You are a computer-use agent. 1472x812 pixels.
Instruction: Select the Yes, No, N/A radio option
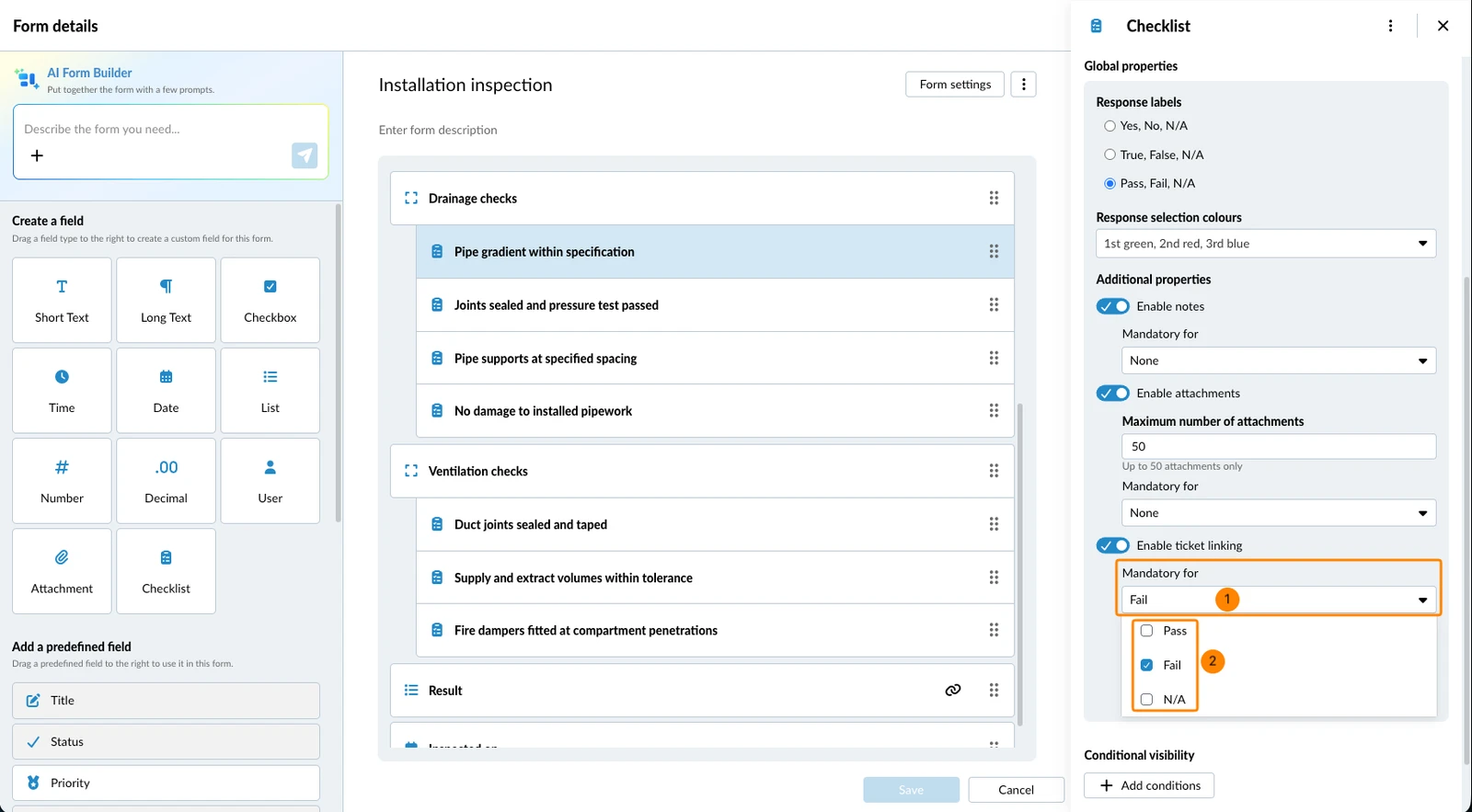1110,126
